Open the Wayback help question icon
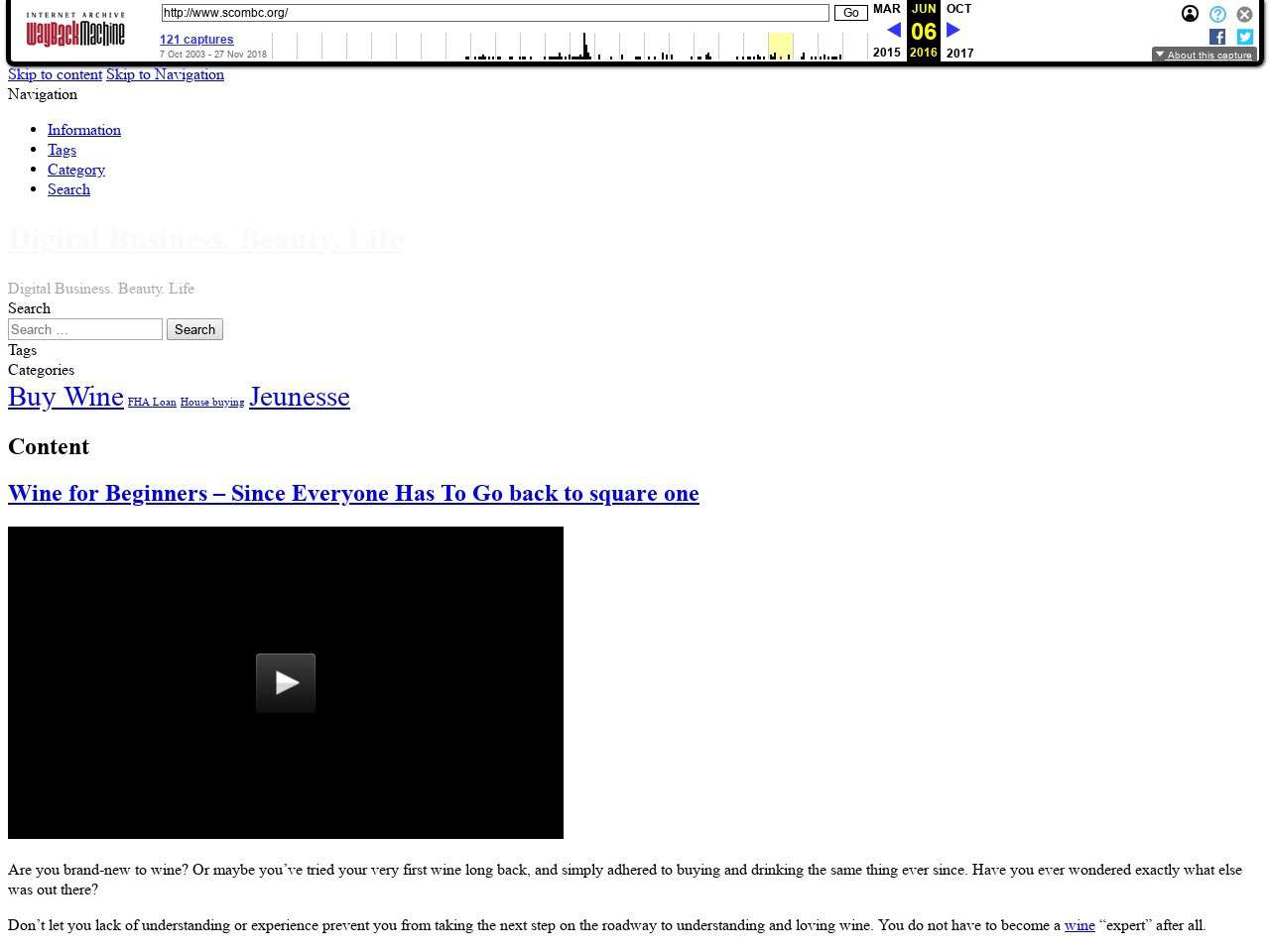The image size is (1270, 952). [x=1217, y=14]
